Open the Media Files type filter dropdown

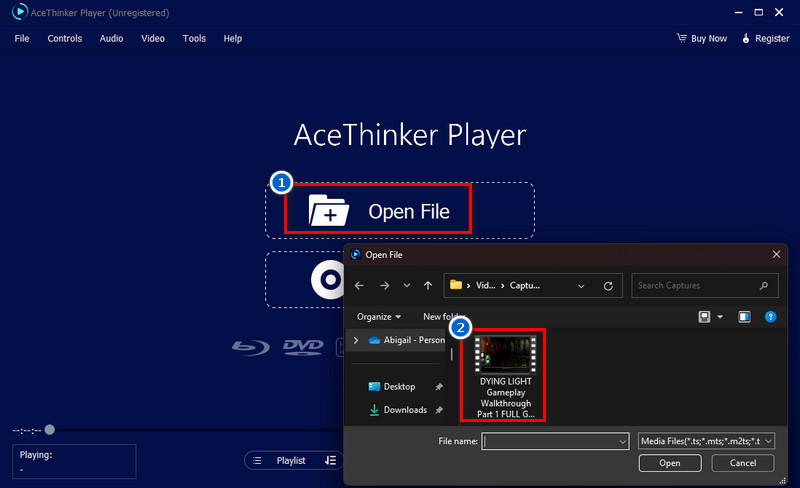click(706, 441)
